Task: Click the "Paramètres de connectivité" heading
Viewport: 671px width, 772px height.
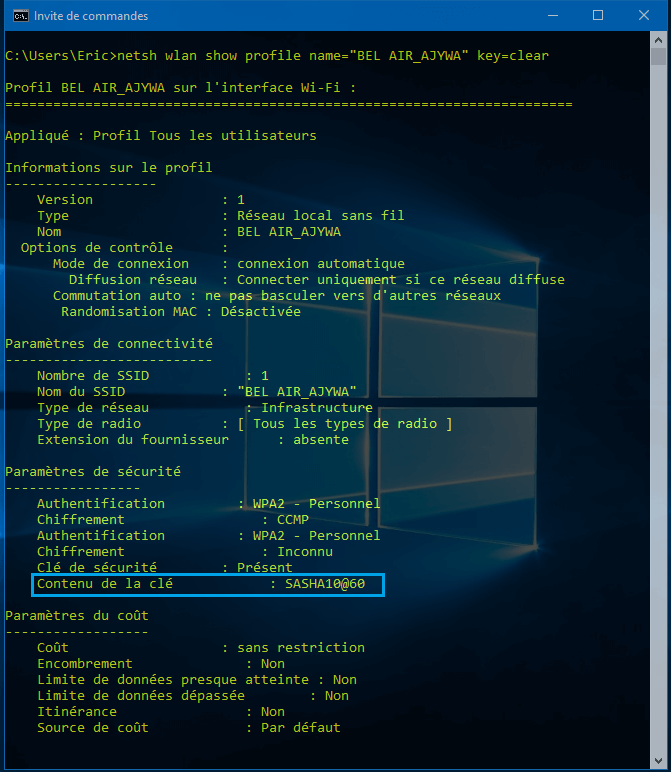Action: (109, 344)
